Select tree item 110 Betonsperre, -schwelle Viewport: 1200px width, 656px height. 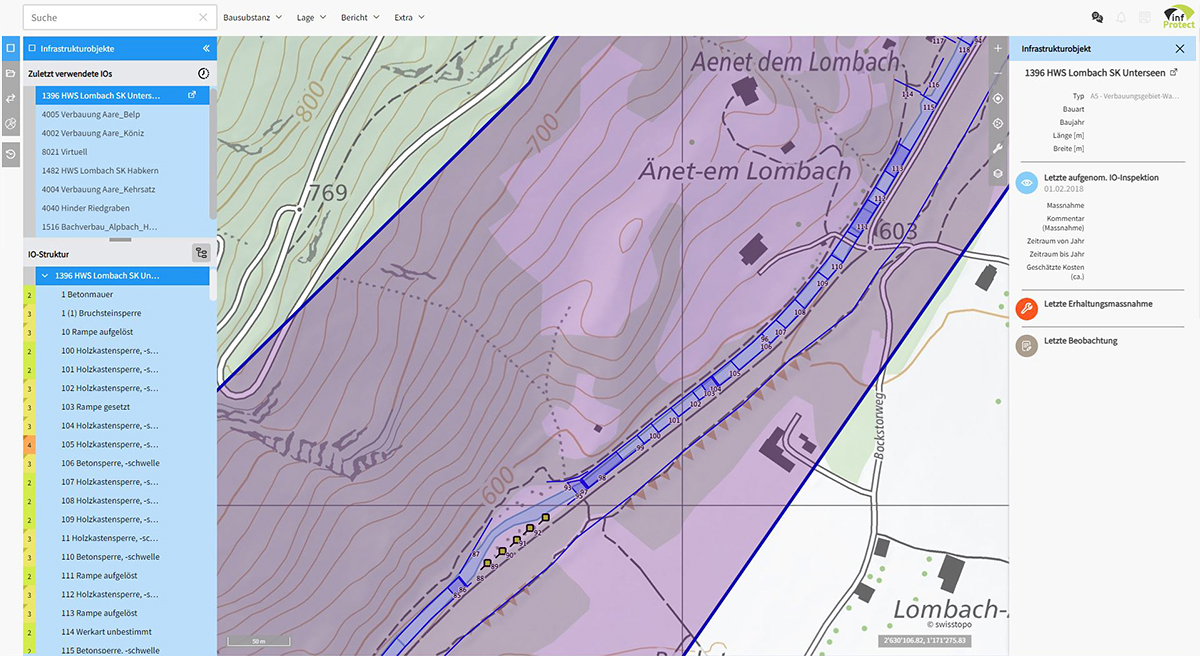(122, 557)
